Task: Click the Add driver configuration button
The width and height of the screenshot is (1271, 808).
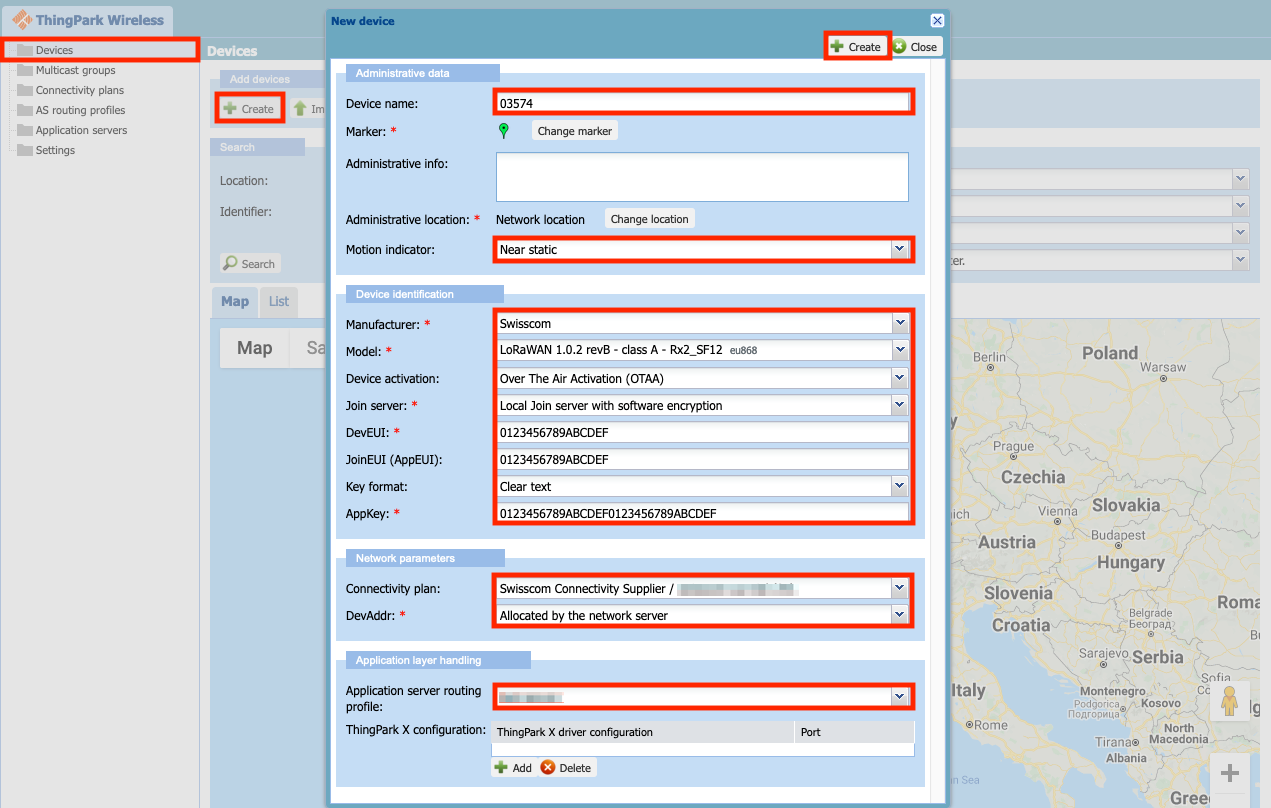Action: [512, 768]
